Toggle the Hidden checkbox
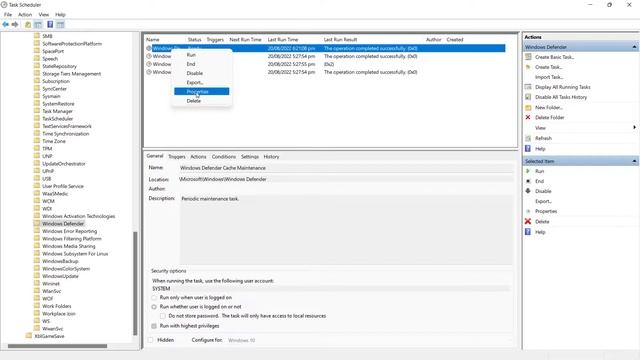This screenshot has height=360, width=640. (x=151, y=340)
